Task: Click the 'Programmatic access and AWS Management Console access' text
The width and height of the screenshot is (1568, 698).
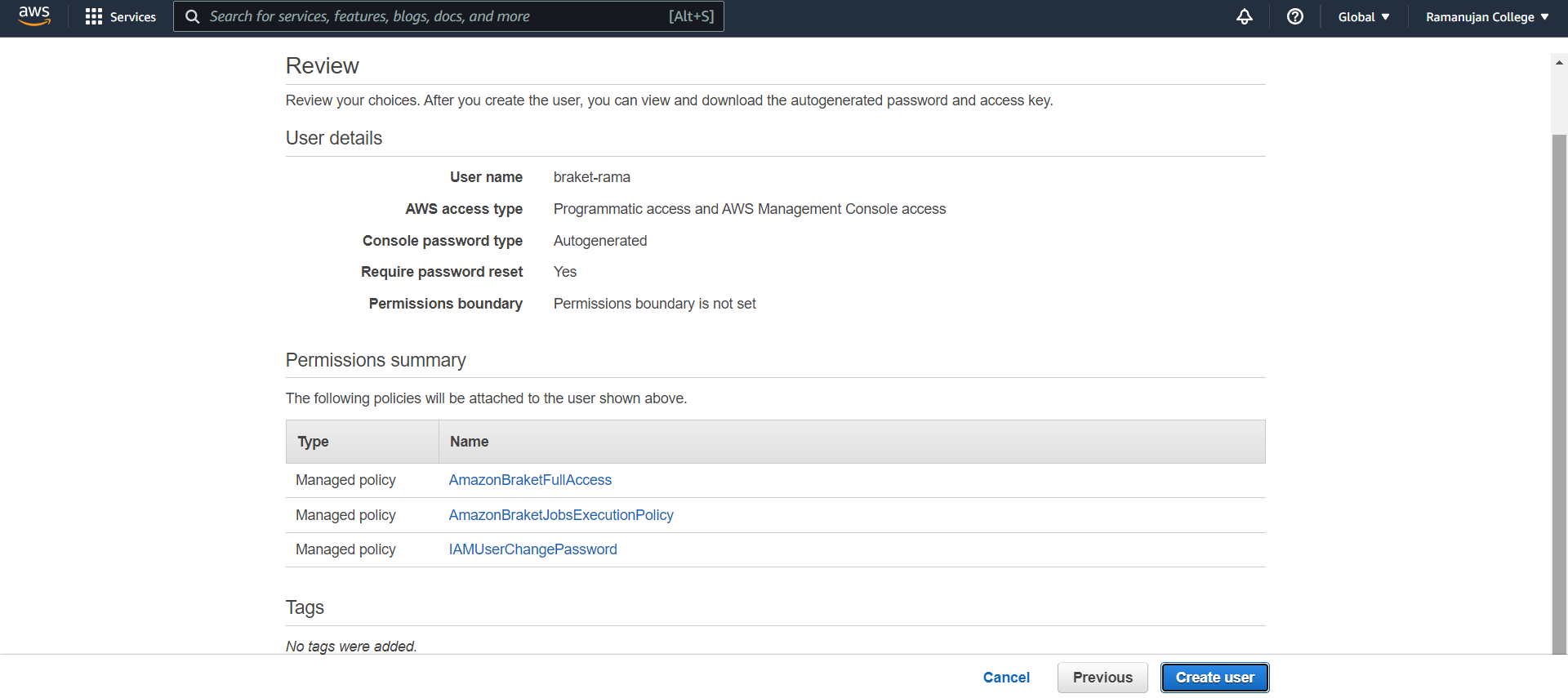Action: [x=750, y=209]
